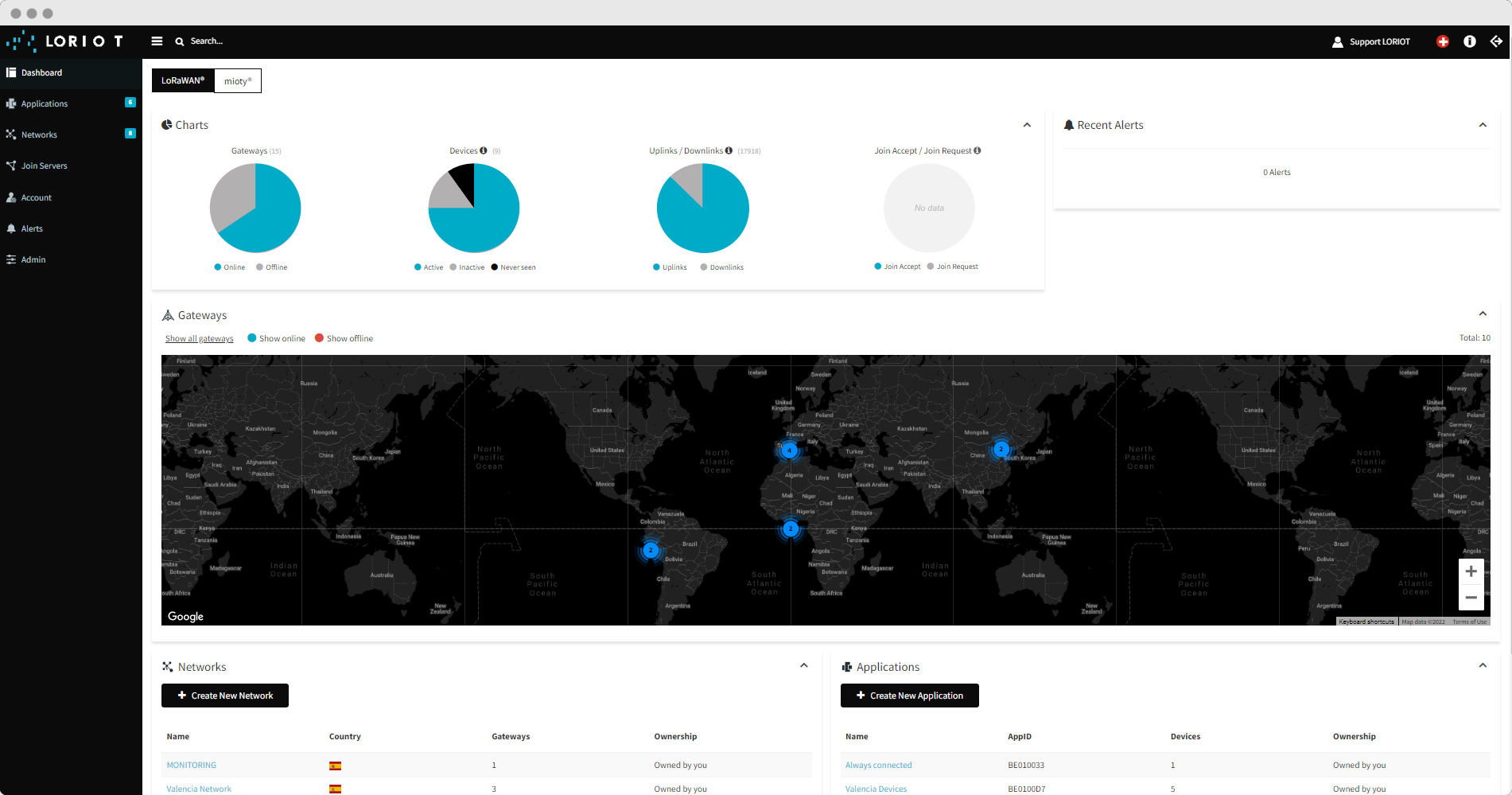Click Join Accept / Join Request info icon
Image resolution: width=1512 pixels, height=795 pixels.
tap(978, 150)
